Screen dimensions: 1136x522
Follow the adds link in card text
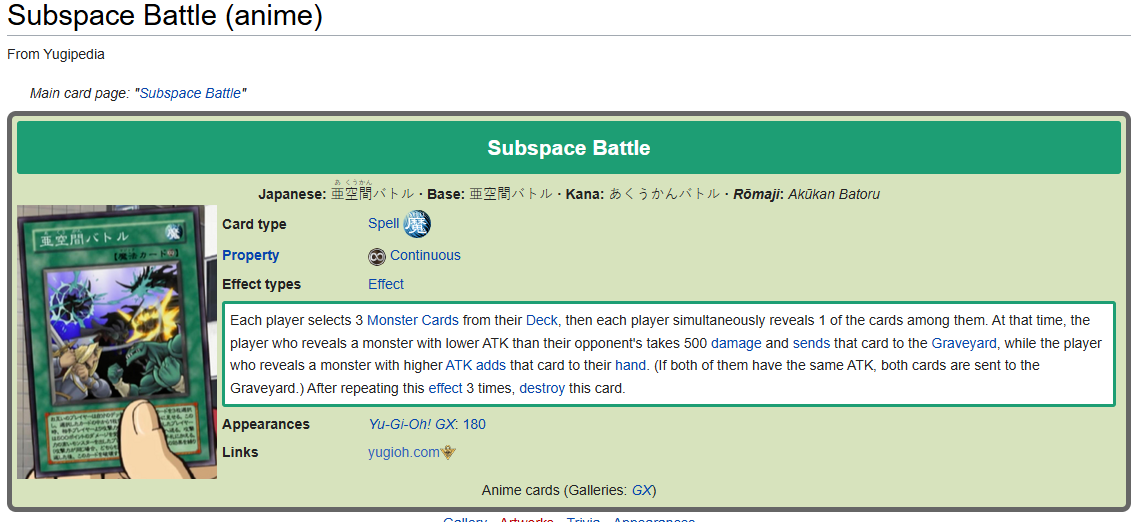[491, 366]
